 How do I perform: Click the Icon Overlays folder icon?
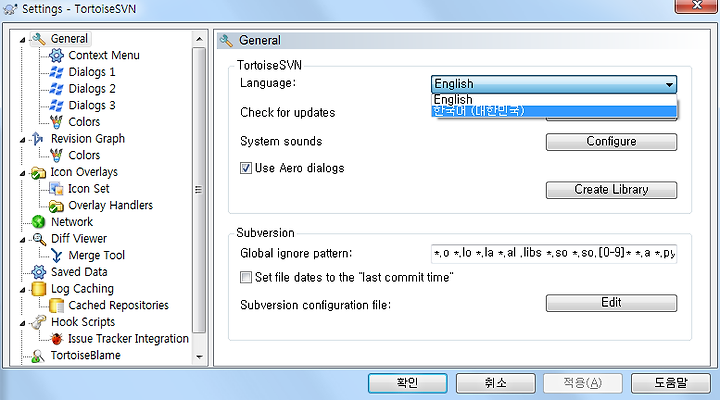38,172
